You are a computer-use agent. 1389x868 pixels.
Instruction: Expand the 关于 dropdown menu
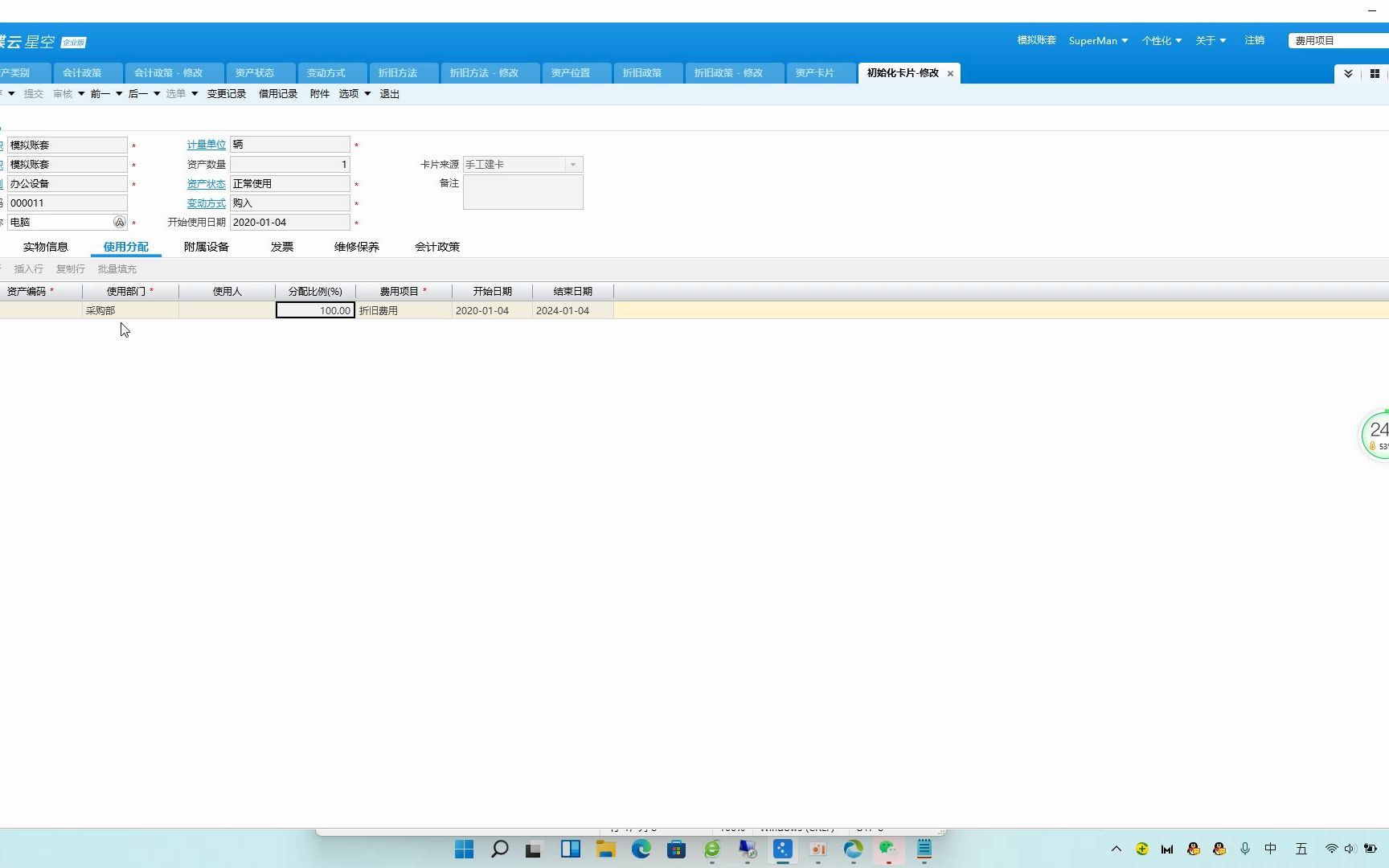click(1211, 40)
